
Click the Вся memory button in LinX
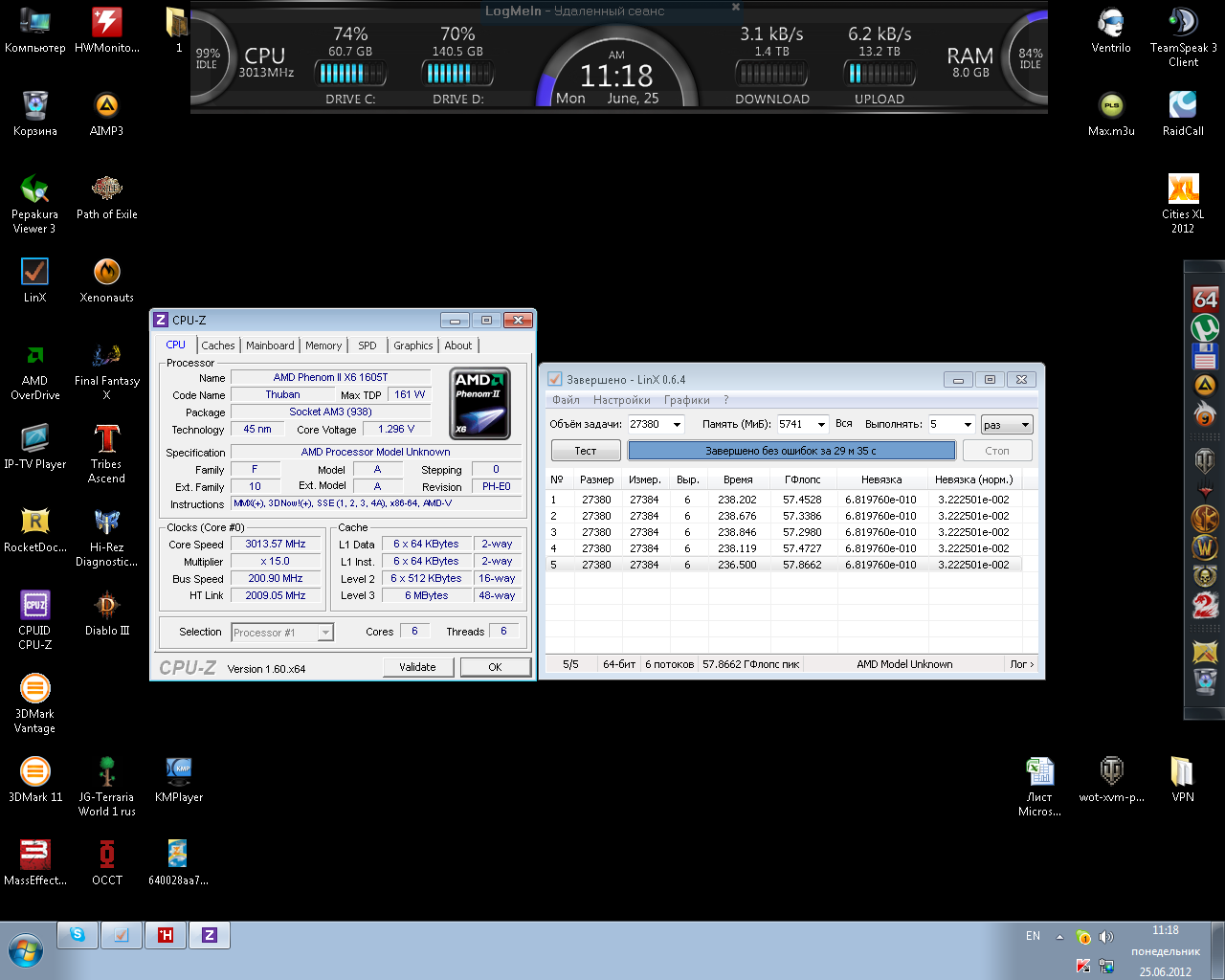843,424
